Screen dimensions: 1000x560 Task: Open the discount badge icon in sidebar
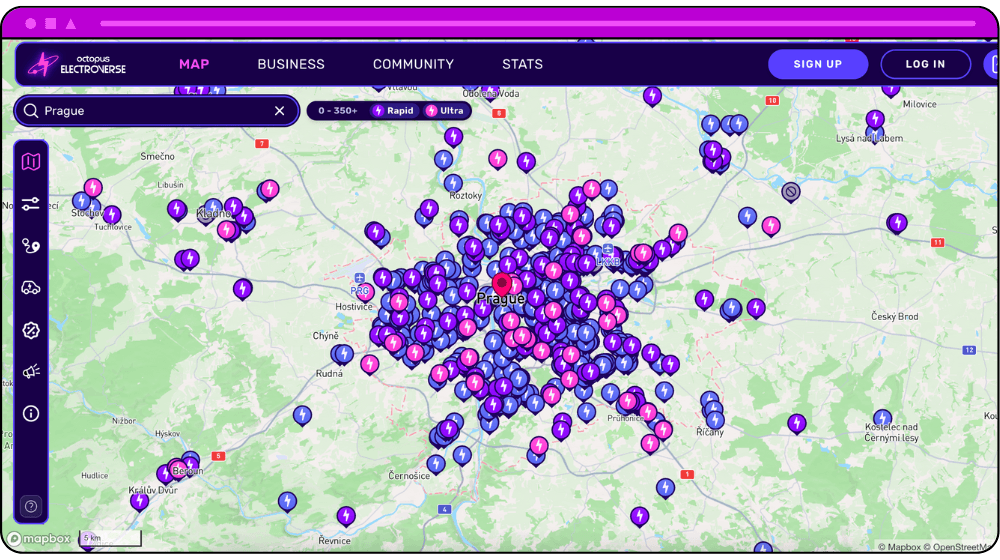[31, 330]
